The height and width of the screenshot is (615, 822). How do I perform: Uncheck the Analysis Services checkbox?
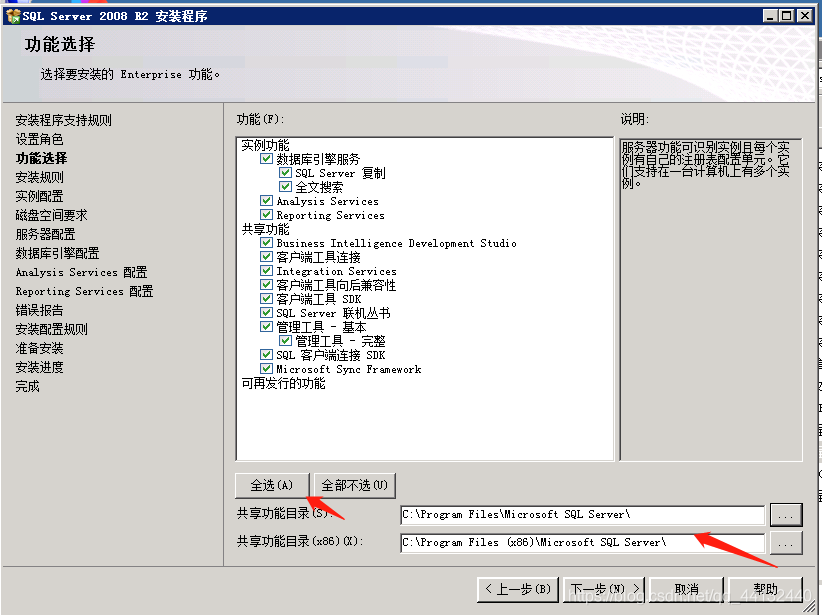266,200
